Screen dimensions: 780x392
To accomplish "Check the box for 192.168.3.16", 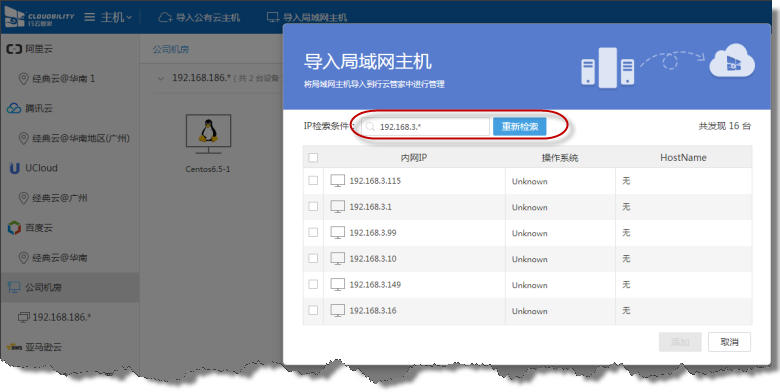I will click(313, 310).
